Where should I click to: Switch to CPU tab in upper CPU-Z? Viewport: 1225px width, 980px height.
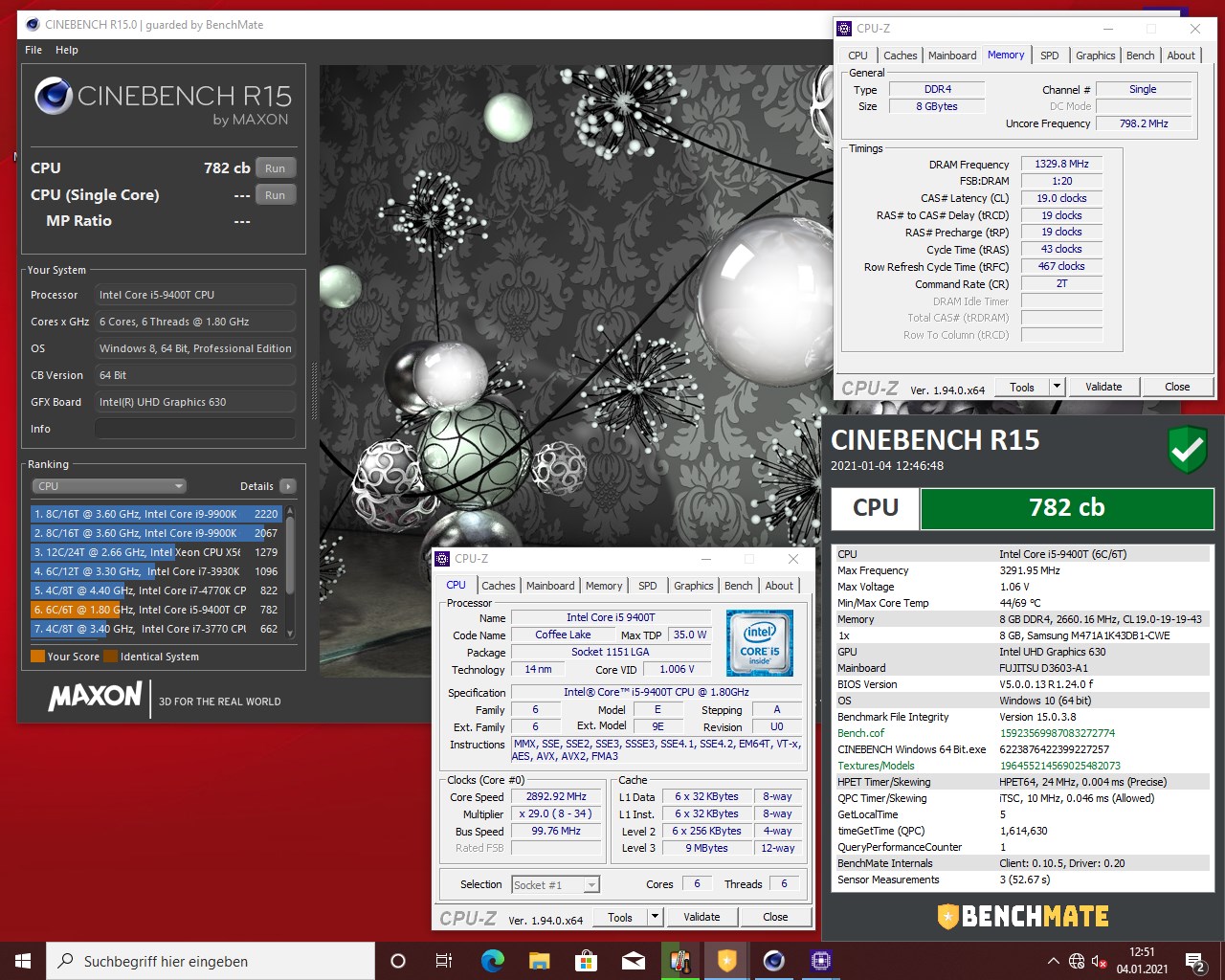click(858, 56)
